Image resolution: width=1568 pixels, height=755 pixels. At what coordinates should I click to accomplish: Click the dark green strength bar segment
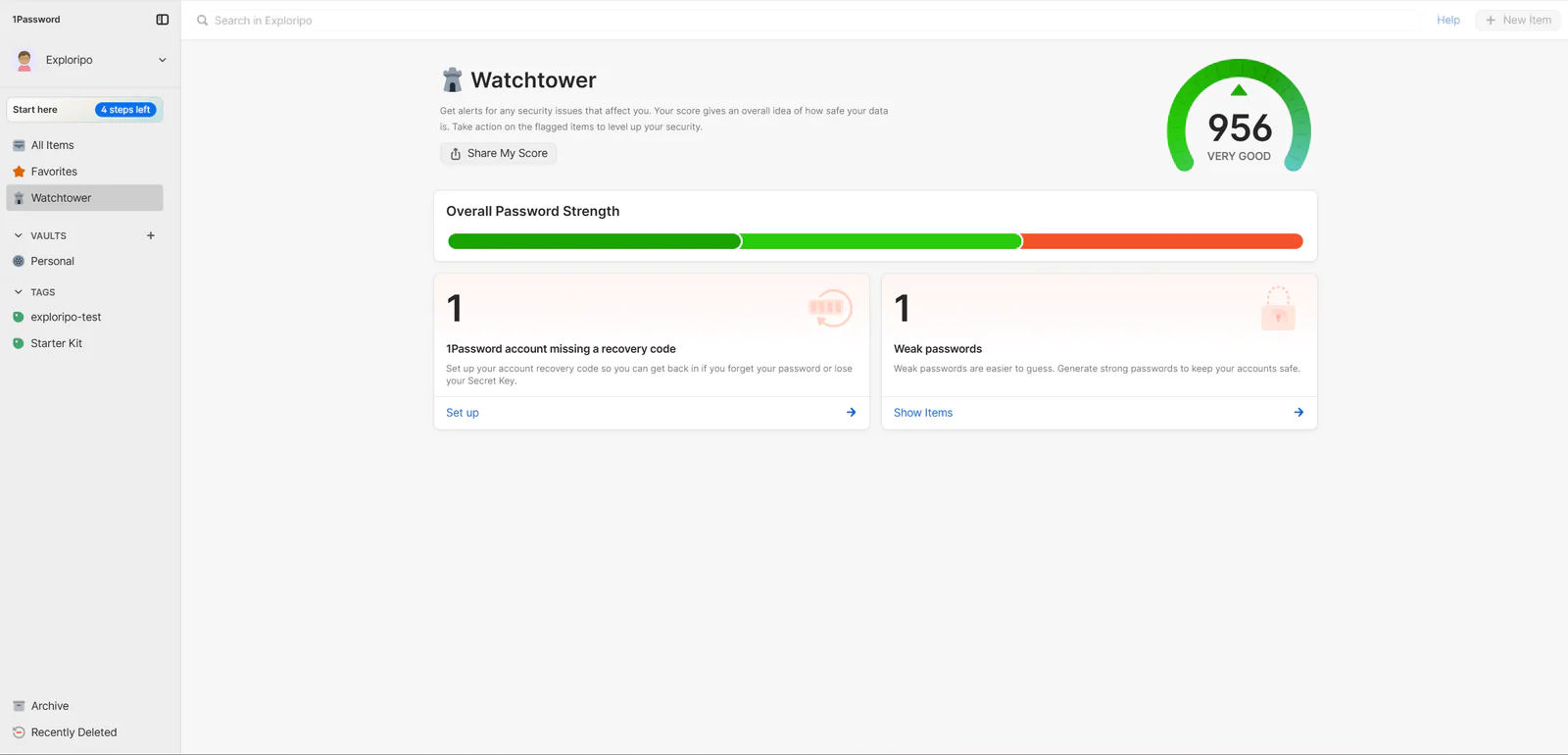click(x=594, y=241)
